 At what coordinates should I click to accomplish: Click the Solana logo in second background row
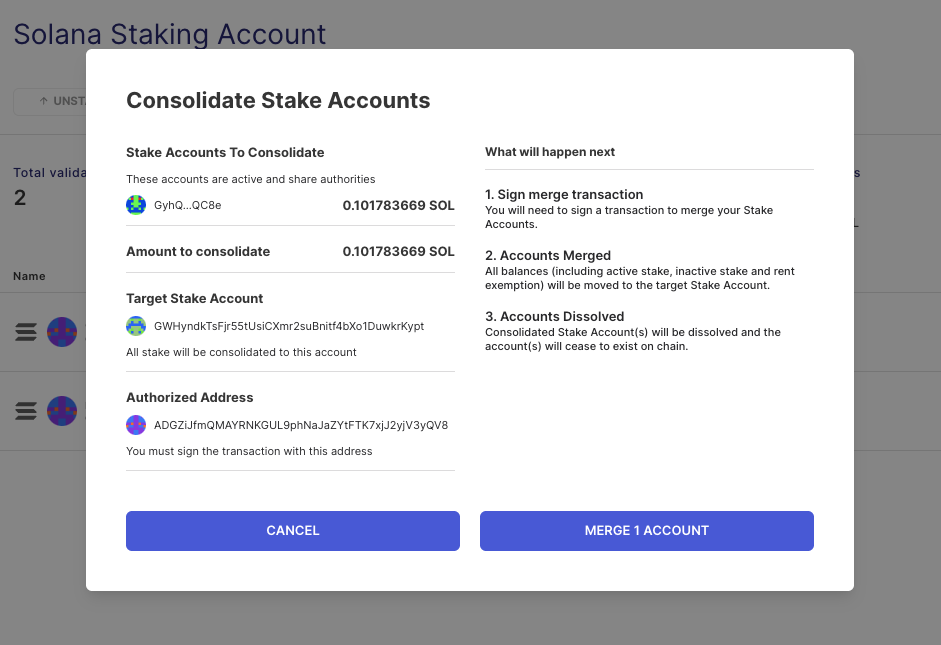26,411
